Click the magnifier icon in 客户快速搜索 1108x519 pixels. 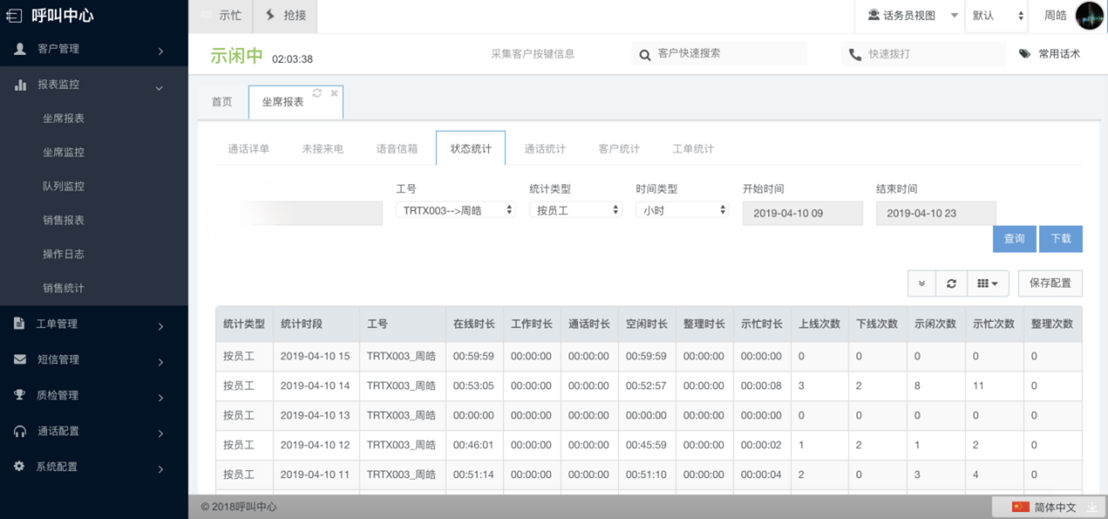click(645, 55)
